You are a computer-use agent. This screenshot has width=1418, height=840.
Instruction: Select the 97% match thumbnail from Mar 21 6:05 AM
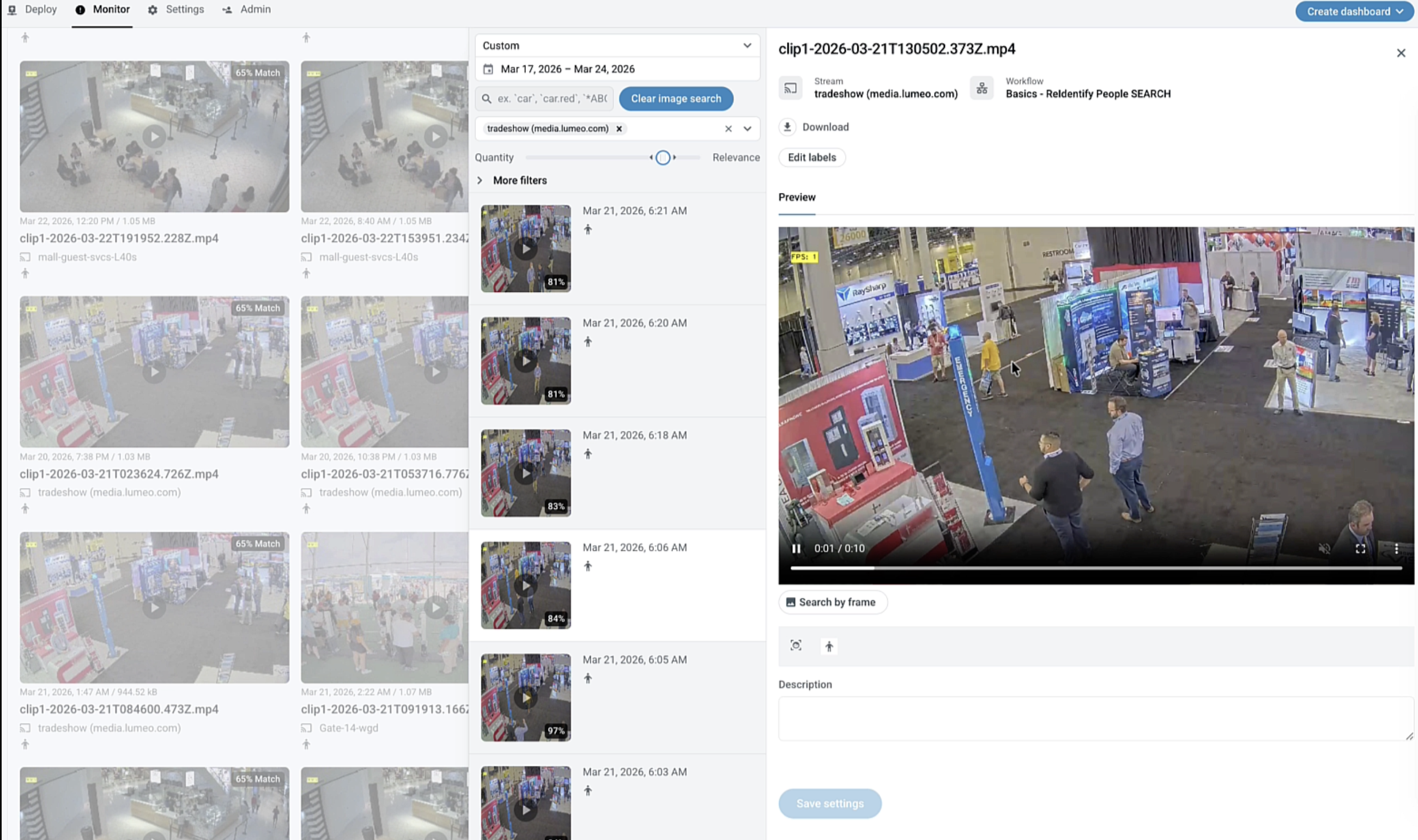(x=525, y=697)
